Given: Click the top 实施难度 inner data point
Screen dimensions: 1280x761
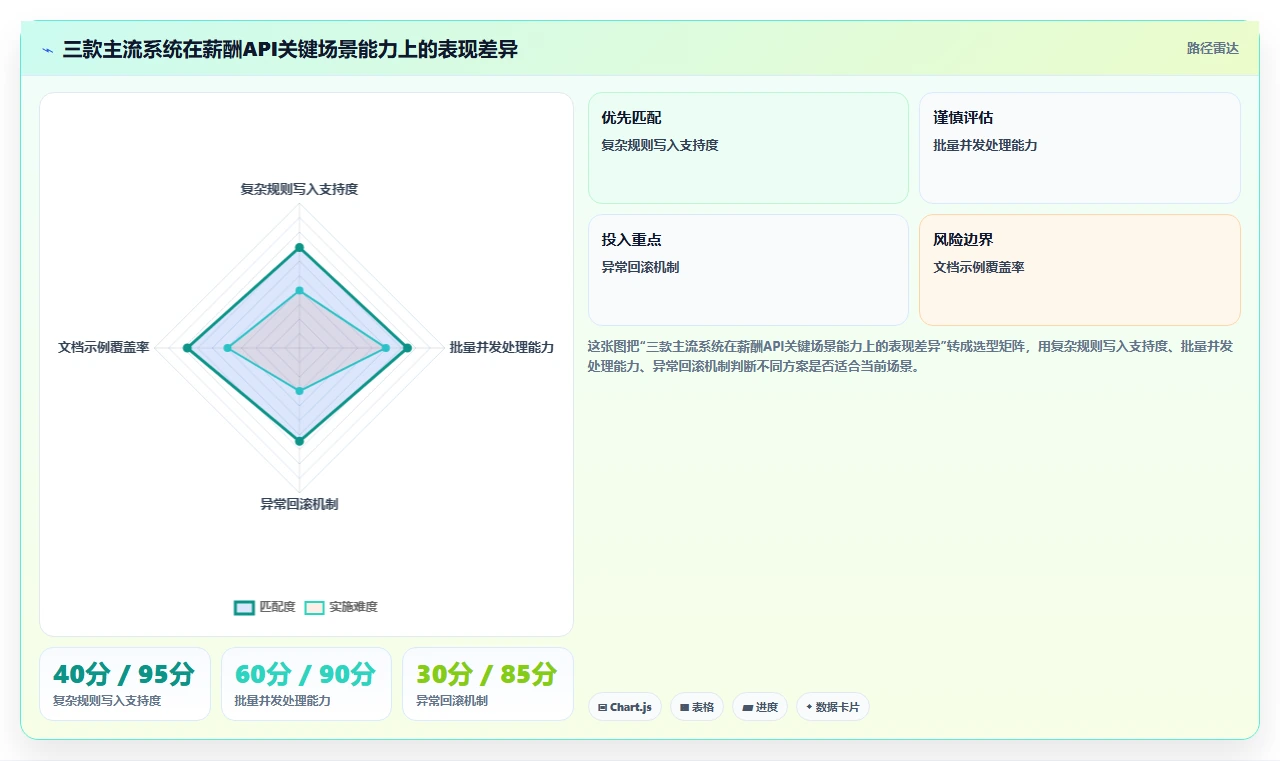Looking at the screenshot, I should coord(299,291).
